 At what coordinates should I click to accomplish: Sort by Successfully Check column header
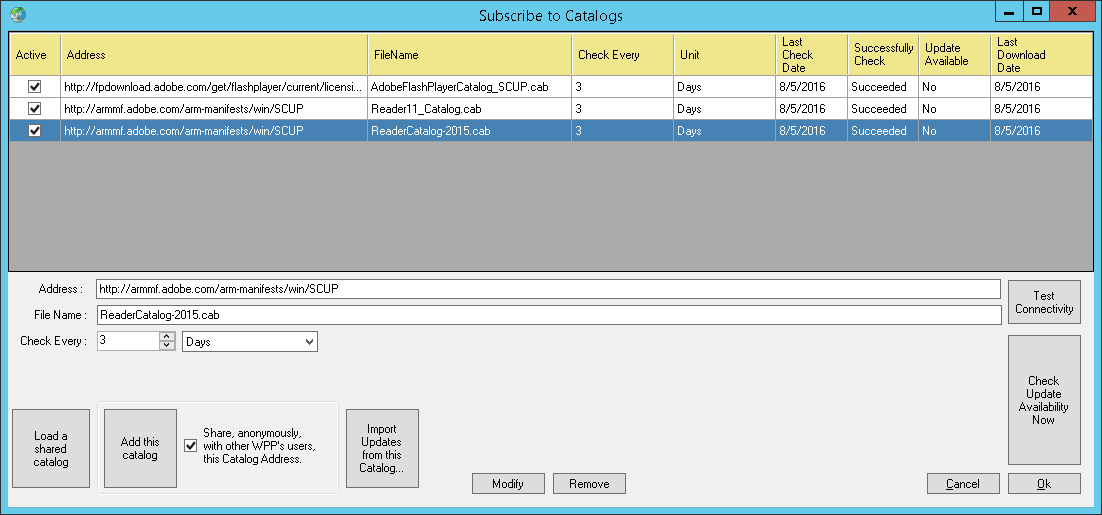(x=883, y=55)
